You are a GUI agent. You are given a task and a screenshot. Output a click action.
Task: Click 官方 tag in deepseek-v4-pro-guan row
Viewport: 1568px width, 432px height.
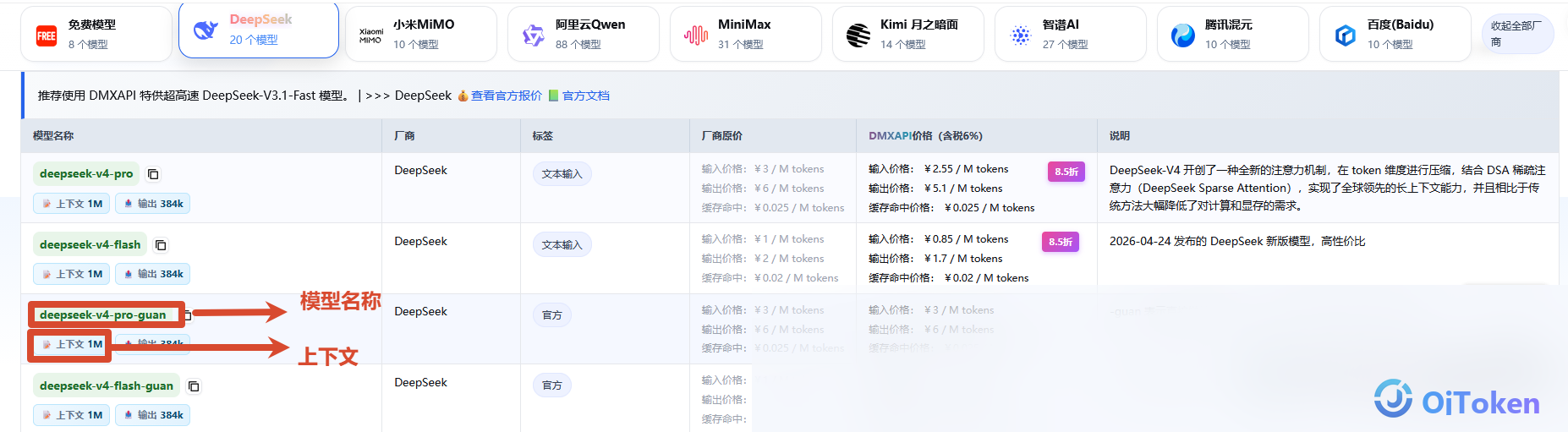[552, 315]
